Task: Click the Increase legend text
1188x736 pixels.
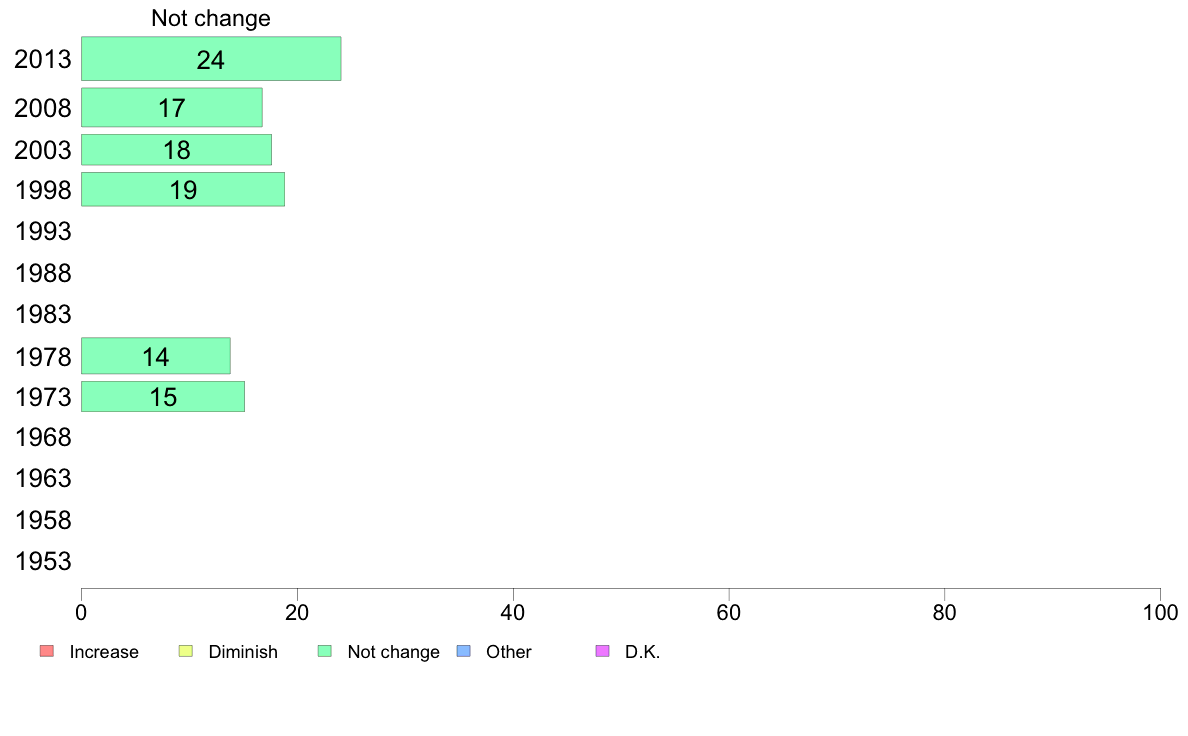Action: (104, 652)
